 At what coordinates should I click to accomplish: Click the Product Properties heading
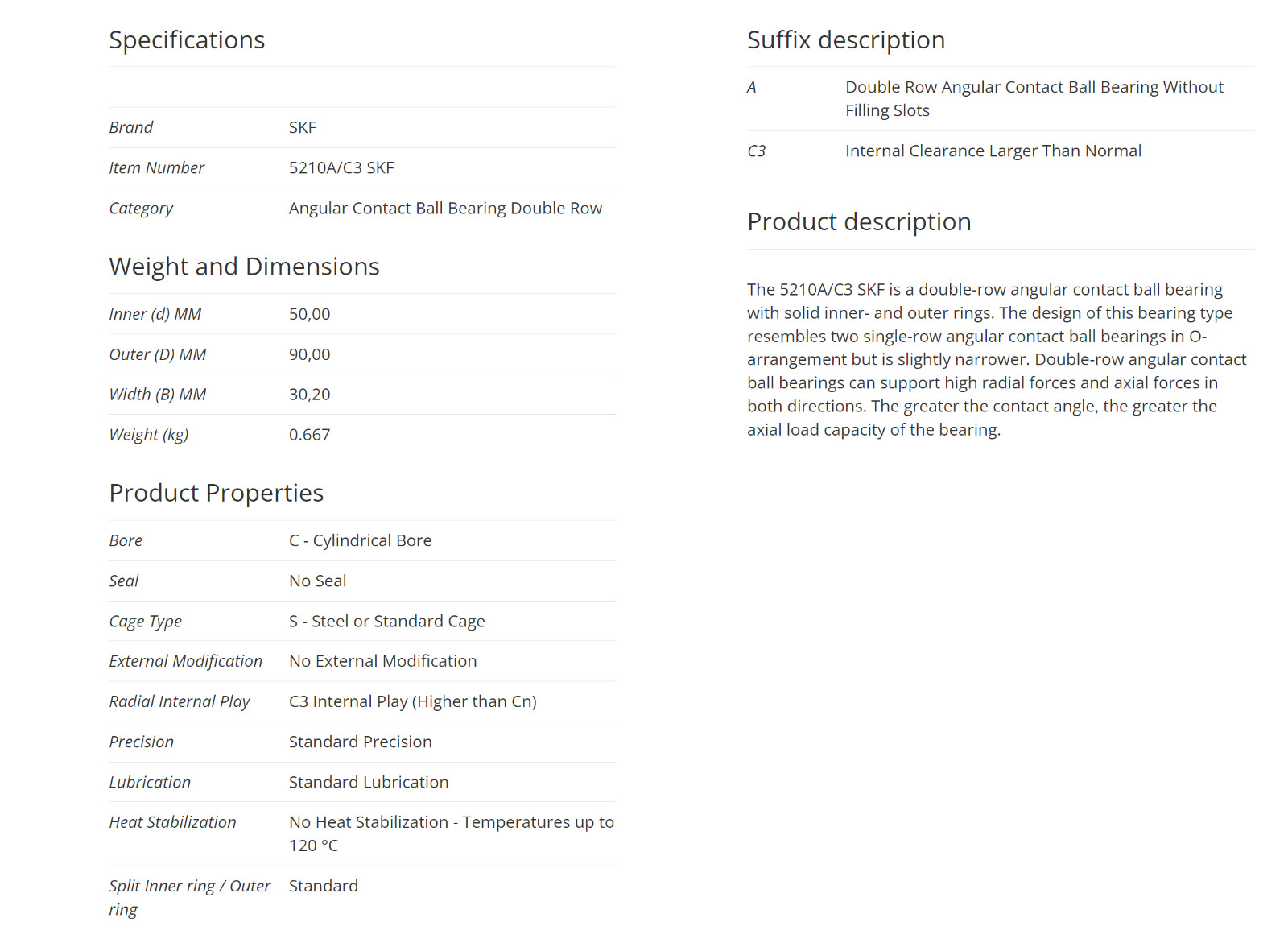click(216, 493)
